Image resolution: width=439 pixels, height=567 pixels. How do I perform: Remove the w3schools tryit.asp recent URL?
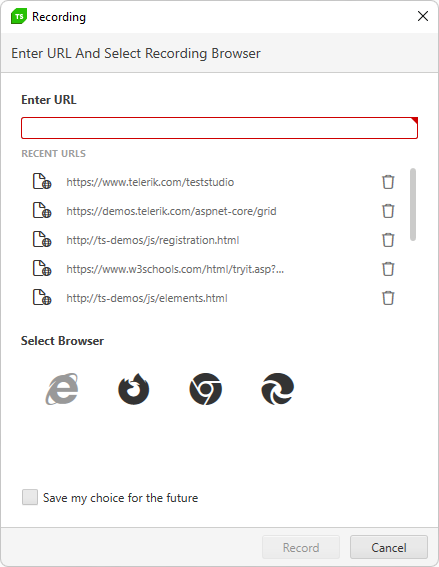[x=388, y=269]
